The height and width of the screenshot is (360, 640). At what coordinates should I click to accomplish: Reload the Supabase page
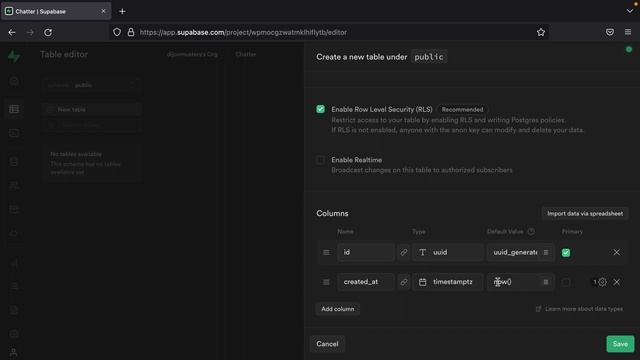[x=48, y=32]
